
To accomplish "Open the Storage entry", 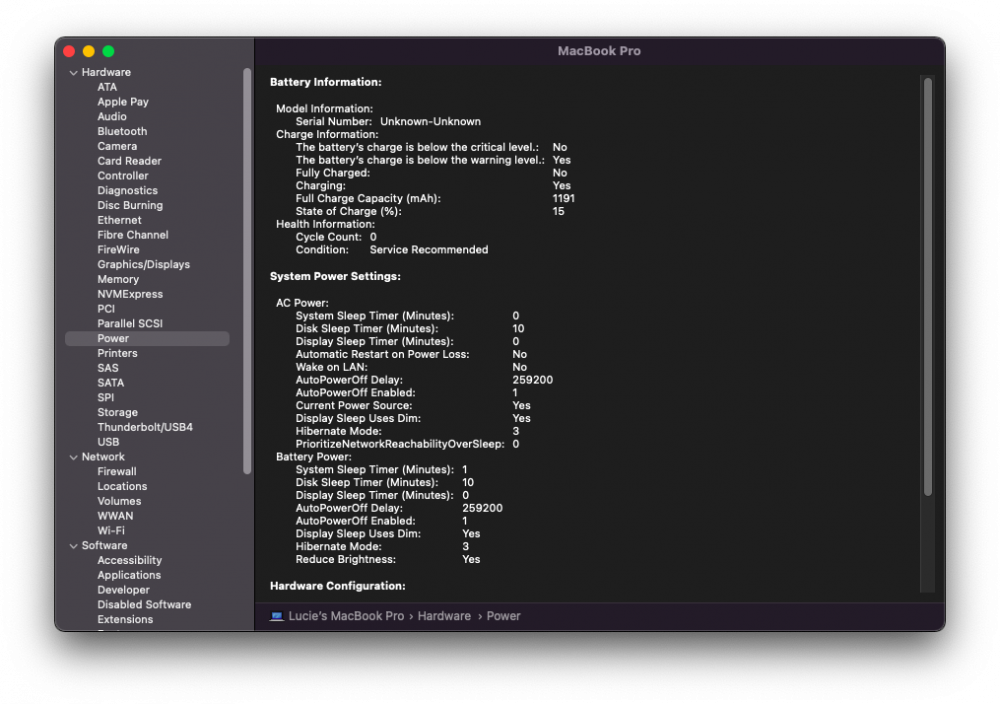I will coord(117,412).
